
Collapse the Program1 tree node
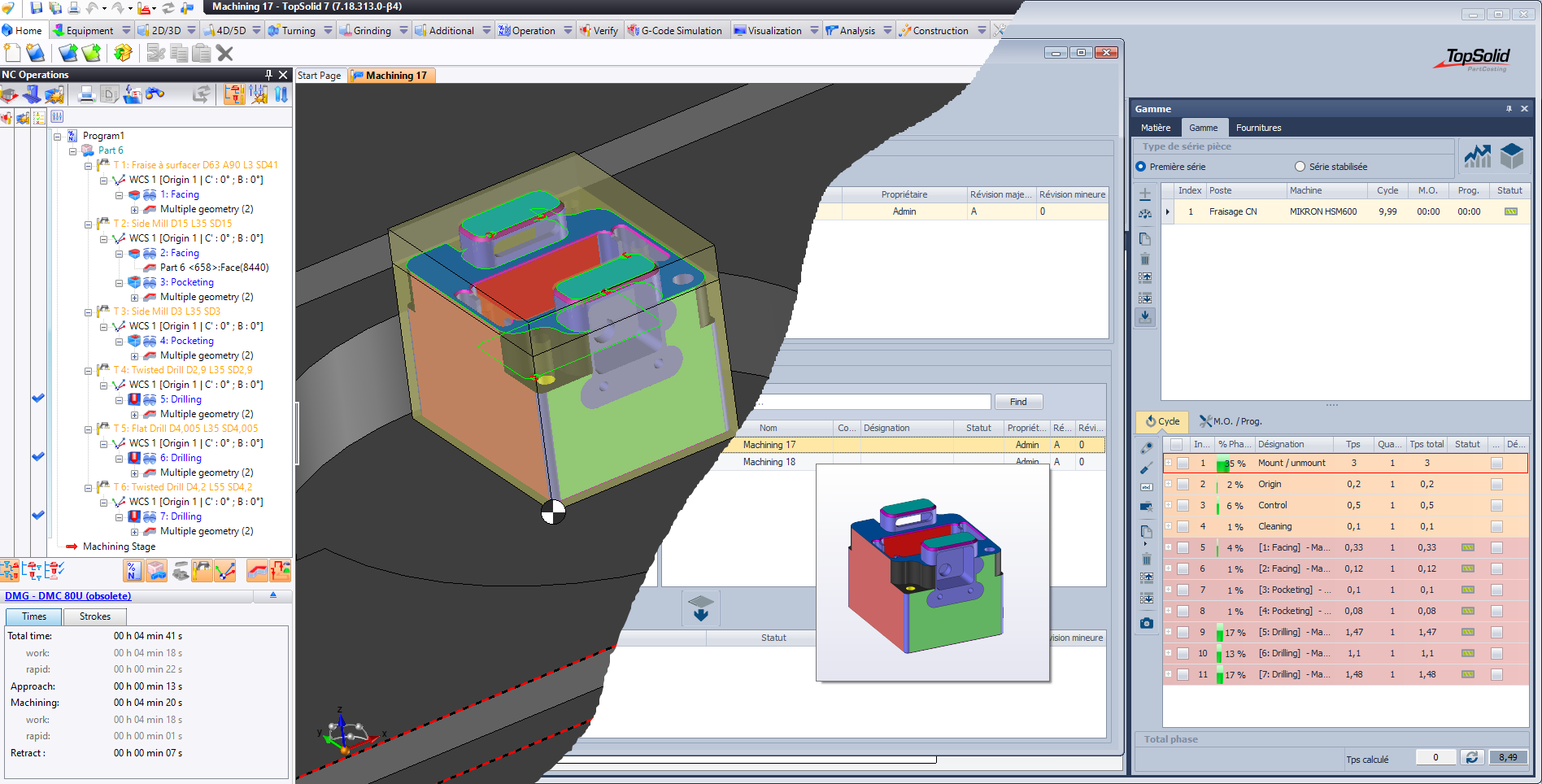[x=58, y=137]
